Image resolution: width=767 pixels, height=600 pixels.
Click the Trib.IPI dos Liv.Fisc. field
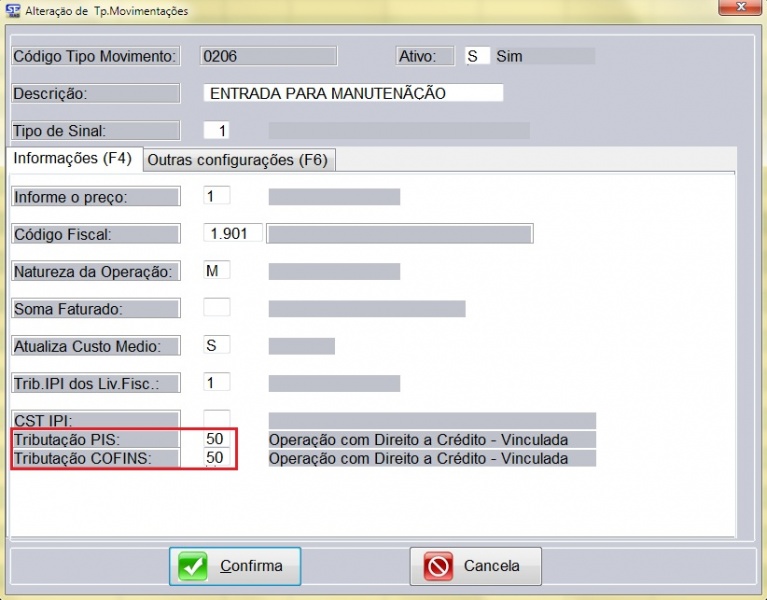coord(216,382)
